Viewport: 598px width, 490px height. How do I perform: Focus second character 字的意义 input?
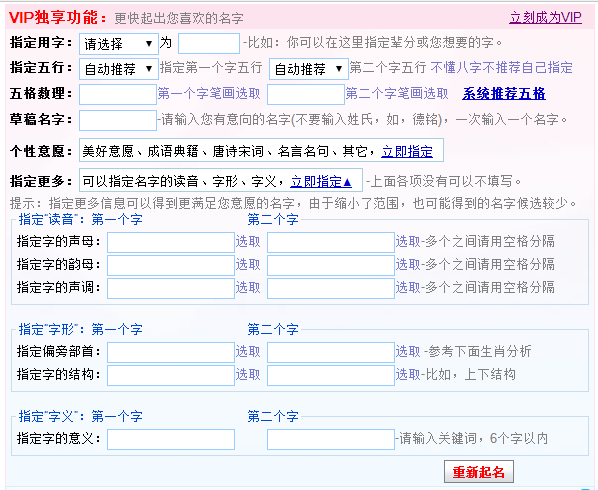(x=331, y=439)
